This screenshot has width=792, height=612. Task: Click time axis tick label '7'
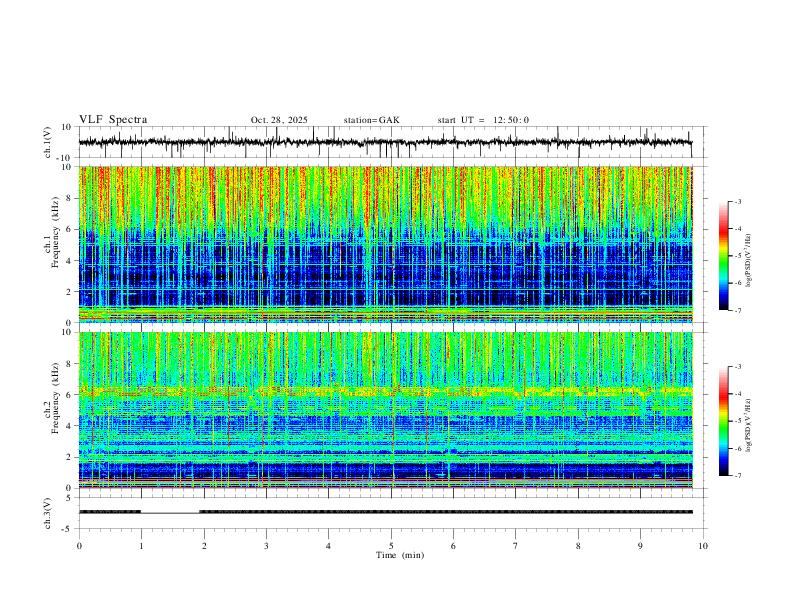tap(516, 546)
